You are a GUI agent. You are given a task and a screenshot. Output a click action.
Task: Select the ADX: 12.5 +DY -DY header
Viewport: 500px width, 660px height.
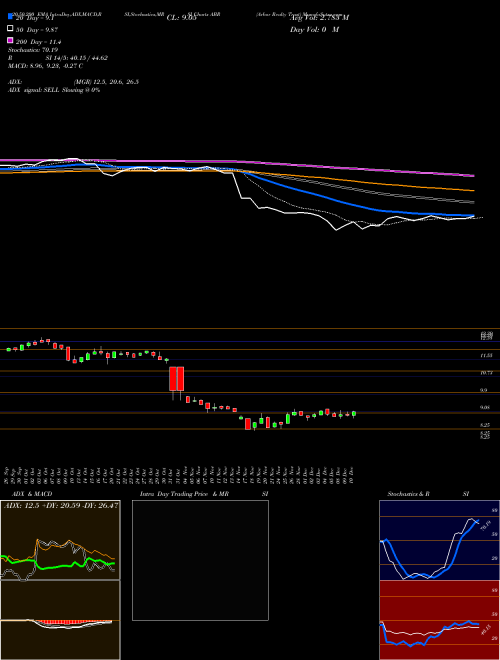pos(61,505)
